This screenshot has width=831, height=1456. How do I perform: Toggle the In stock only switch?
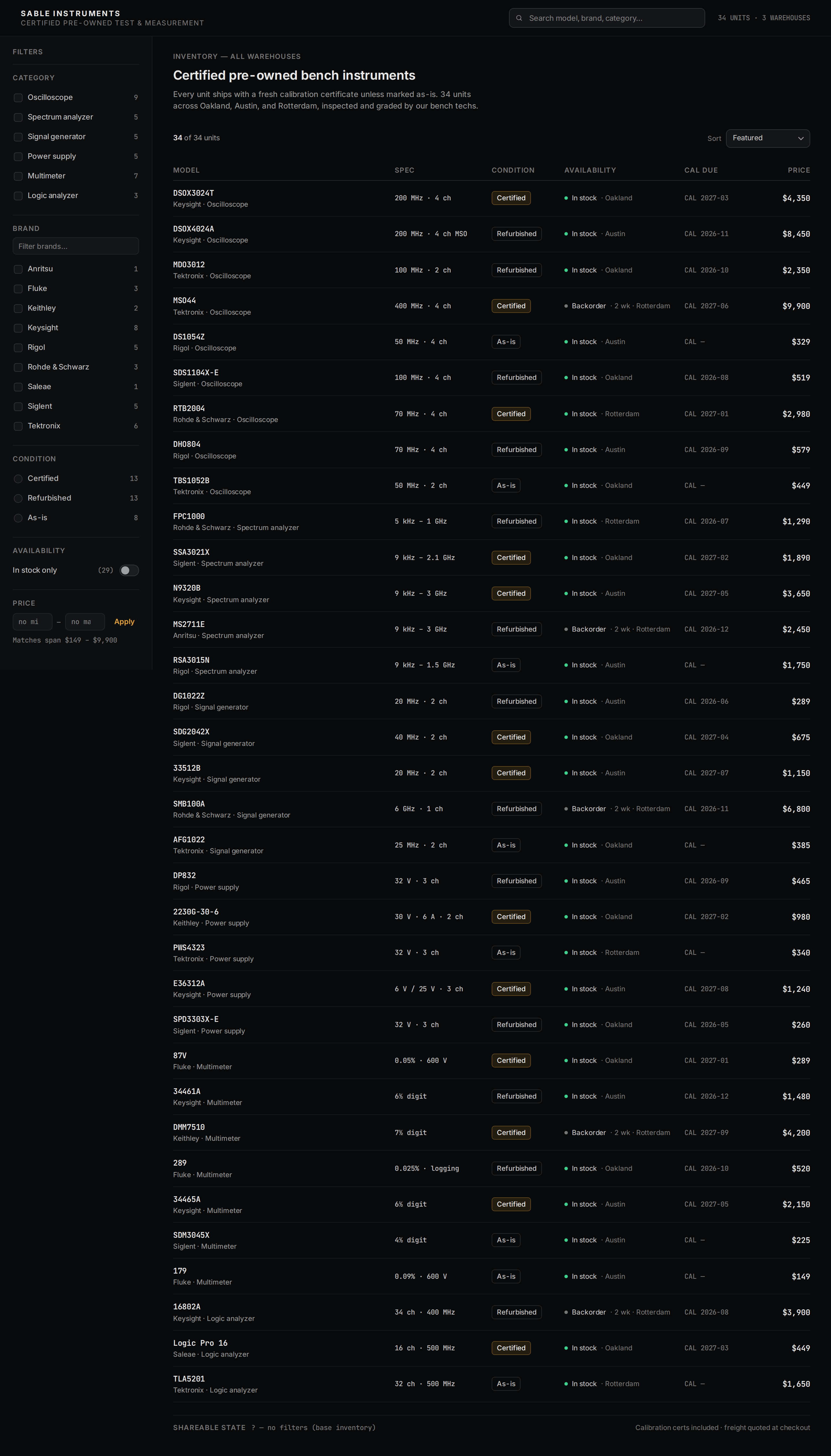(129, 570)
